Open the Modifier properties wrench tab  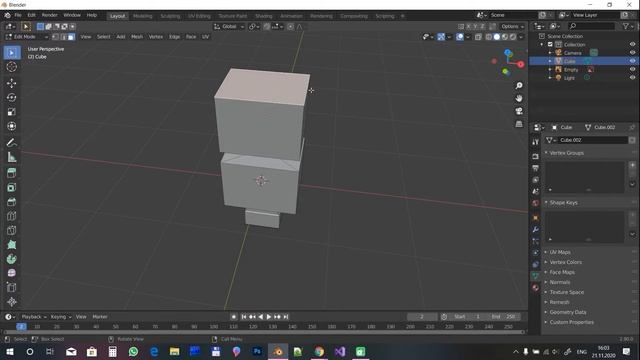[536, 229]
